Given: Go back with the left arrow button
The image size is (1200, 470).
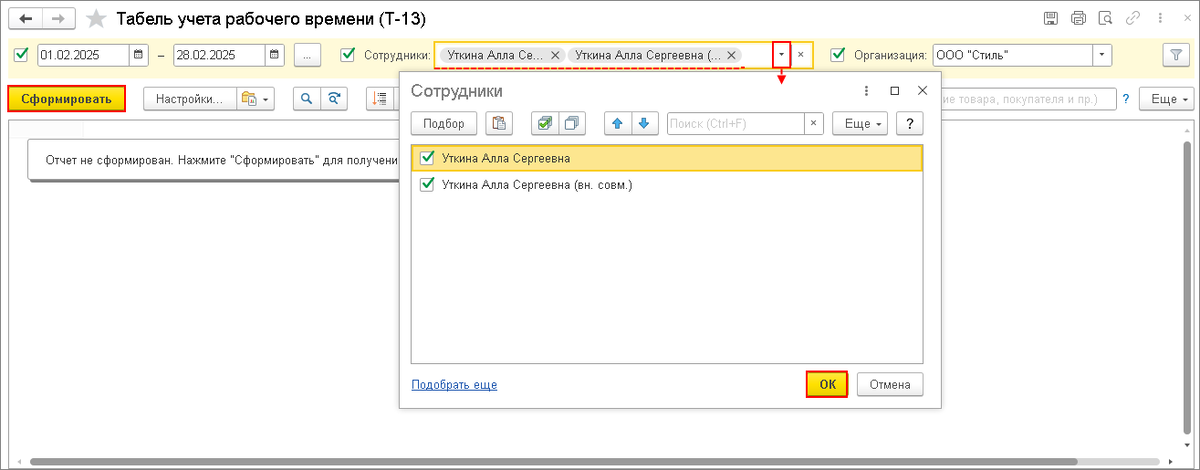Looking at the screenshot, I should tap(26, 19).
